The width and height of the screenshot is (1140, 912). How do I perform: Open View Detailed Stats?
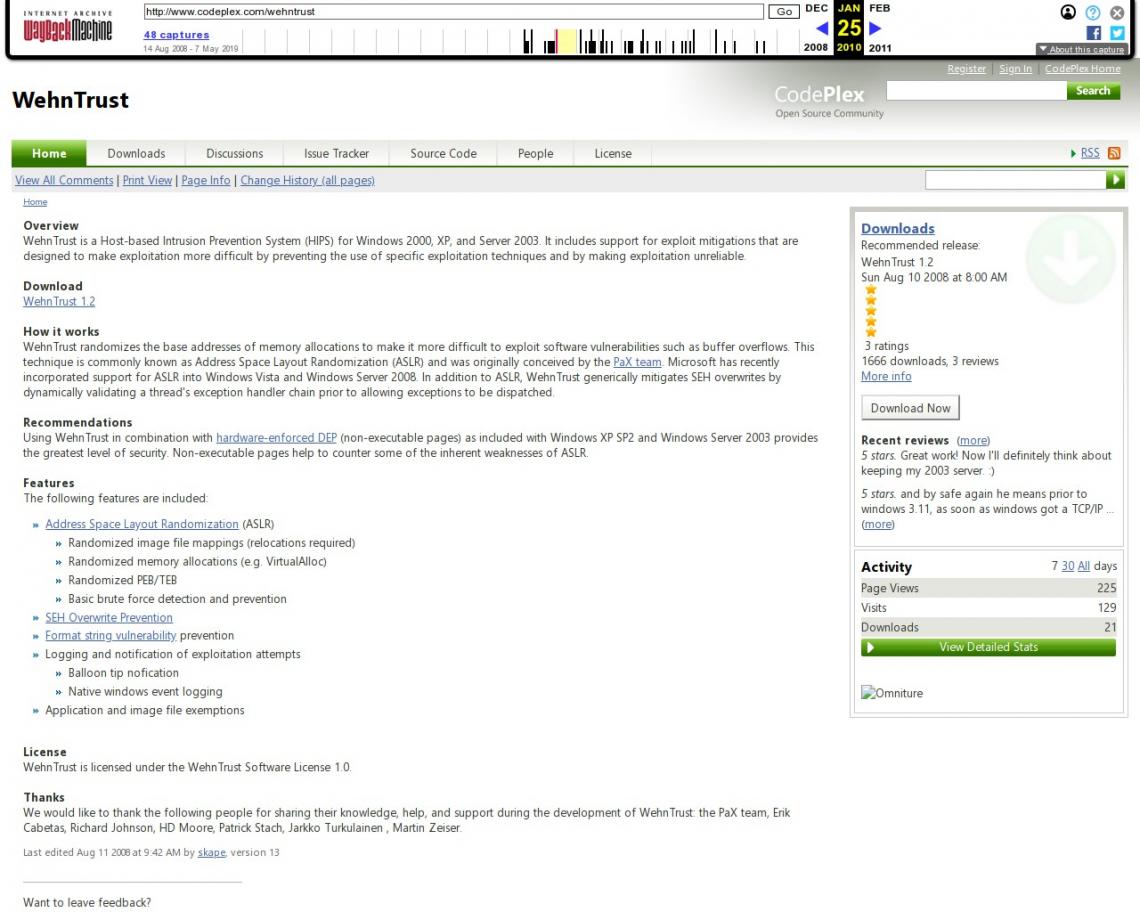pos(988,647)
